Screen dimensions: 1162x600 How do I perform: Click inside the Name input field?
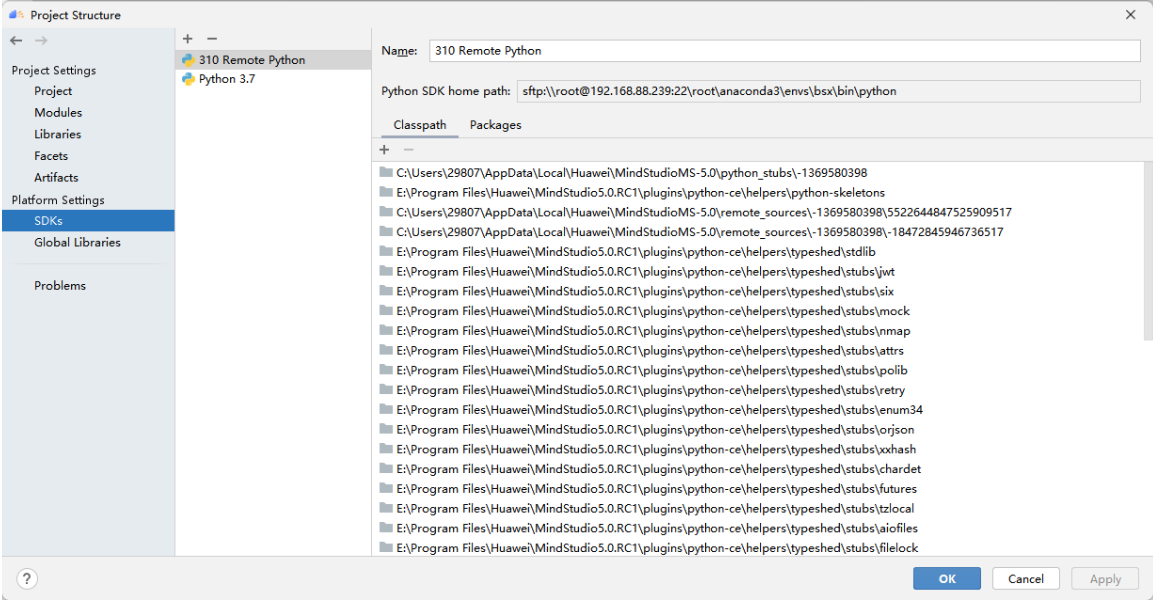pos(700,50)
